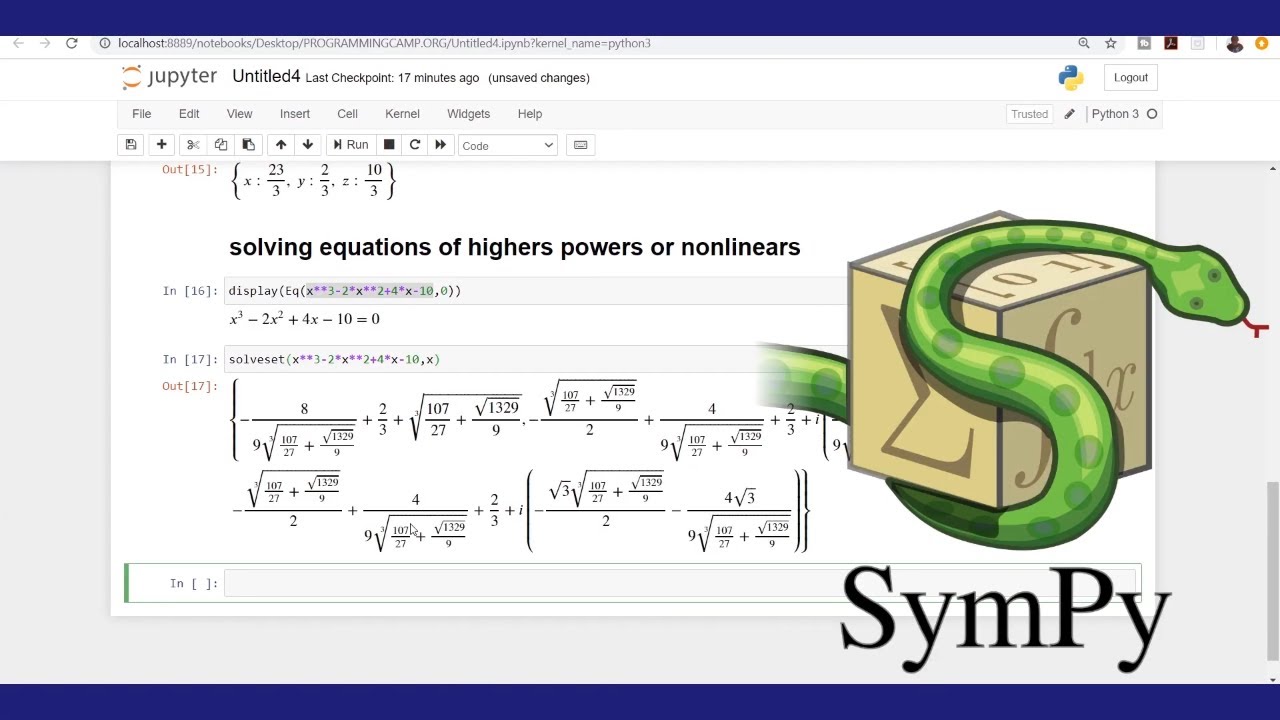Click the Logout button
Screen dimensions: 1280x720
1131,78
